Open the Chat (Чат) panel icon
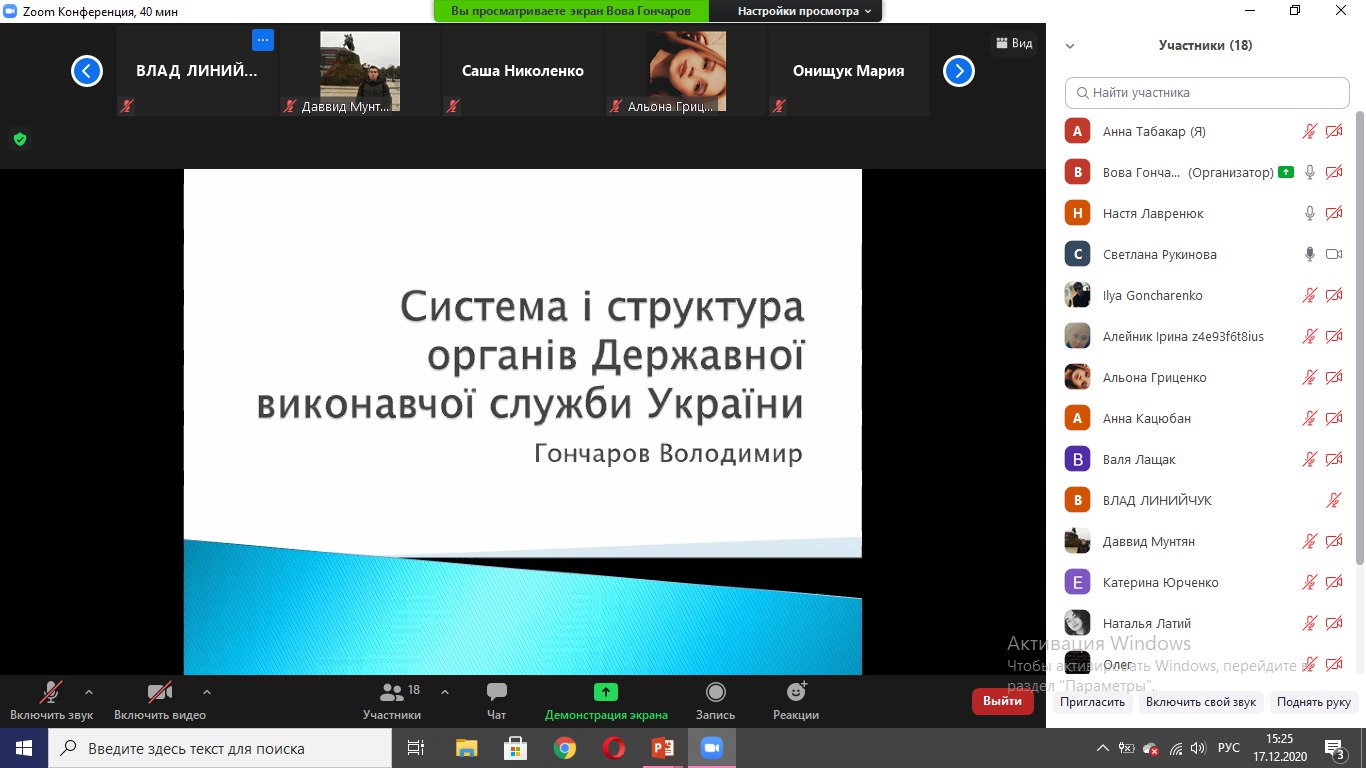Image resolution: width=1366 pixels, height=768 pixels. (496, 693)
